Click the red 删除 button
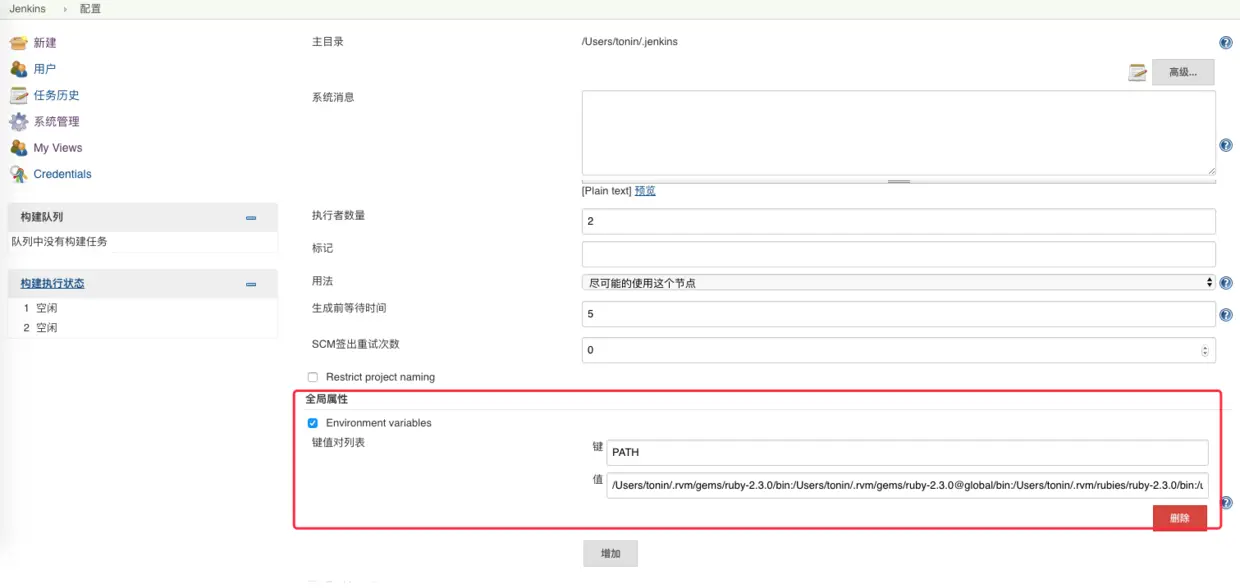 [1180, 518]
